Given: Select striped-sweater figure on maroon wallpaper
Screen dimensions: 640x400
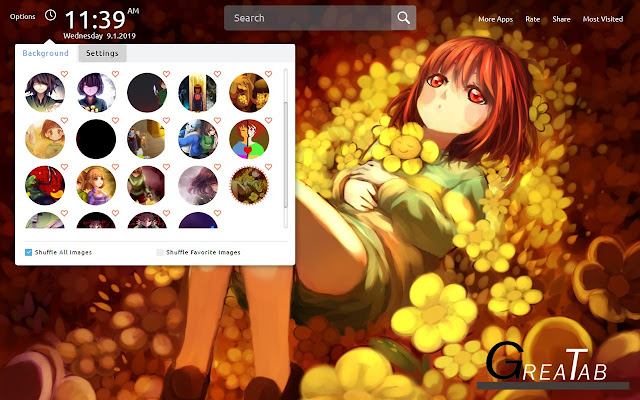Looking at the screenshot, I should 147,185.
